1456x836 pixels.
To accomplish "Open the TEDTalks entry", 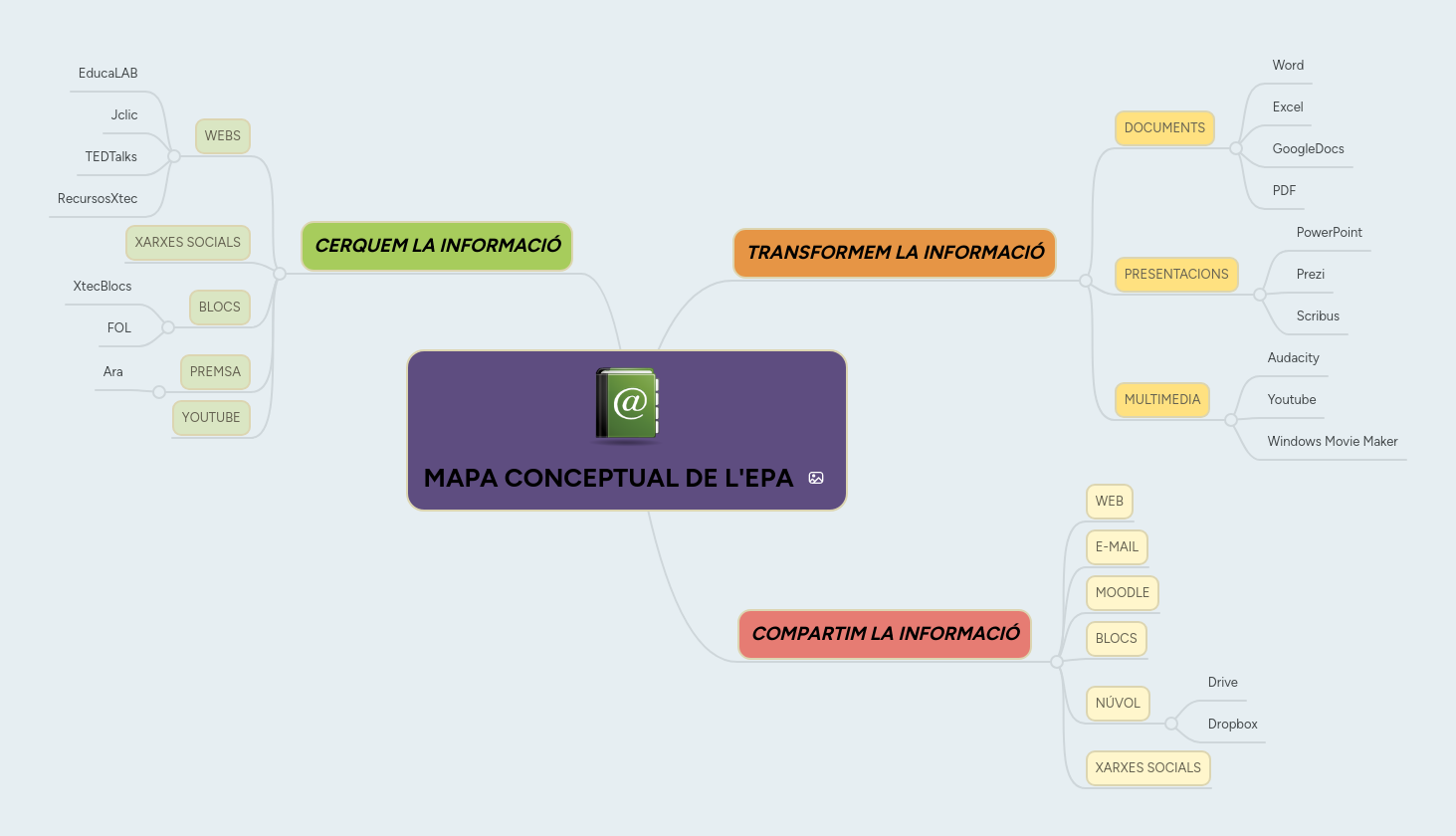I will [110, 156].
